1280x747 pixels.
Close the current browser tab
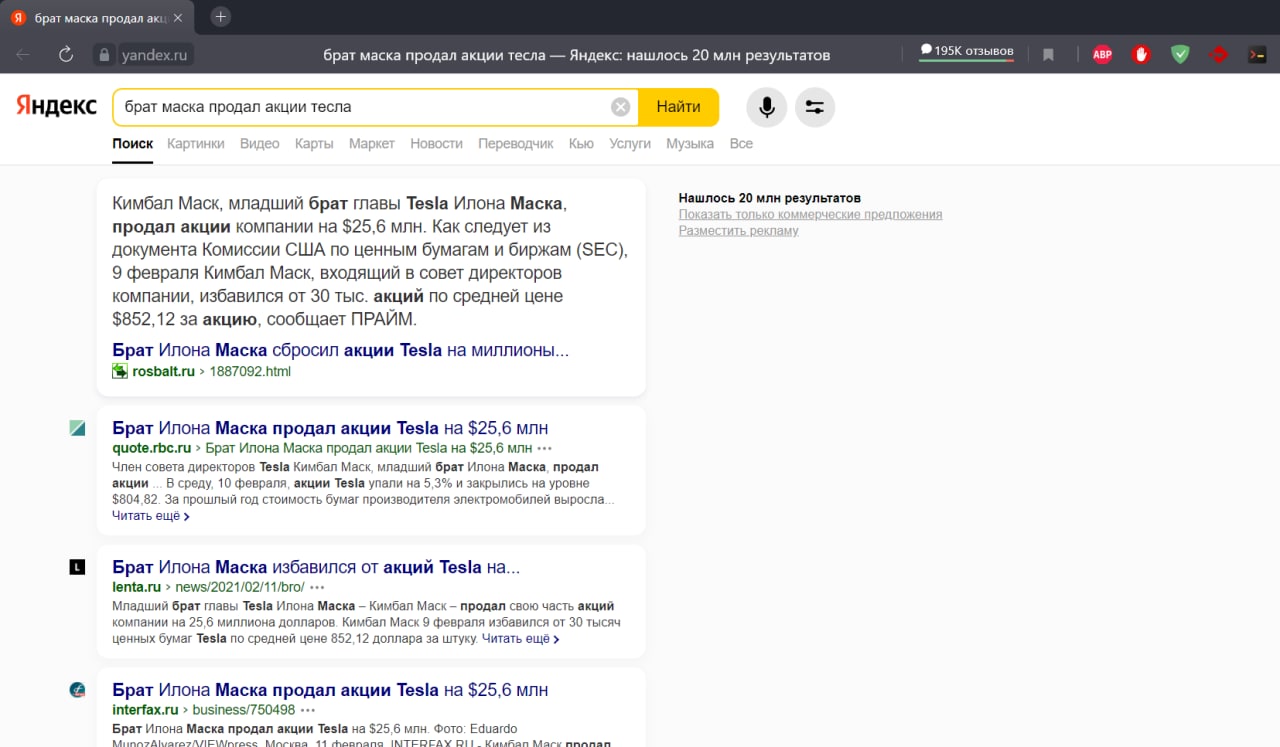pyautogui.click(x=178, y=18)
